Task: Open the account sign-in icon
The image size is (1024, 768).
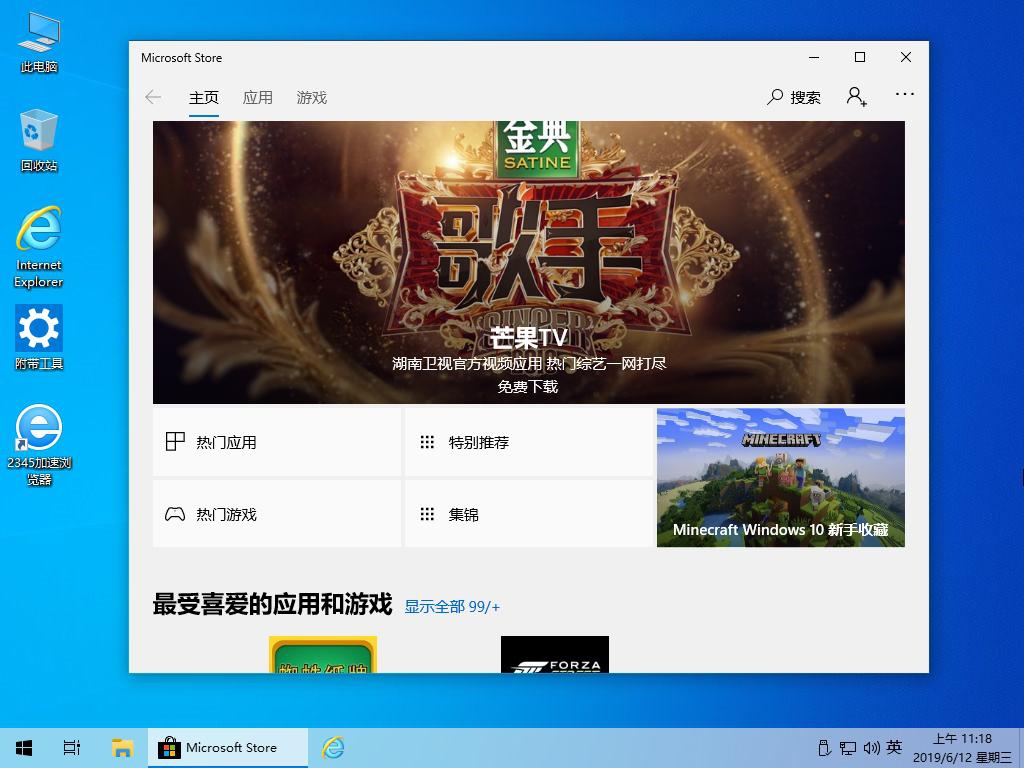Action: [856, 97]
